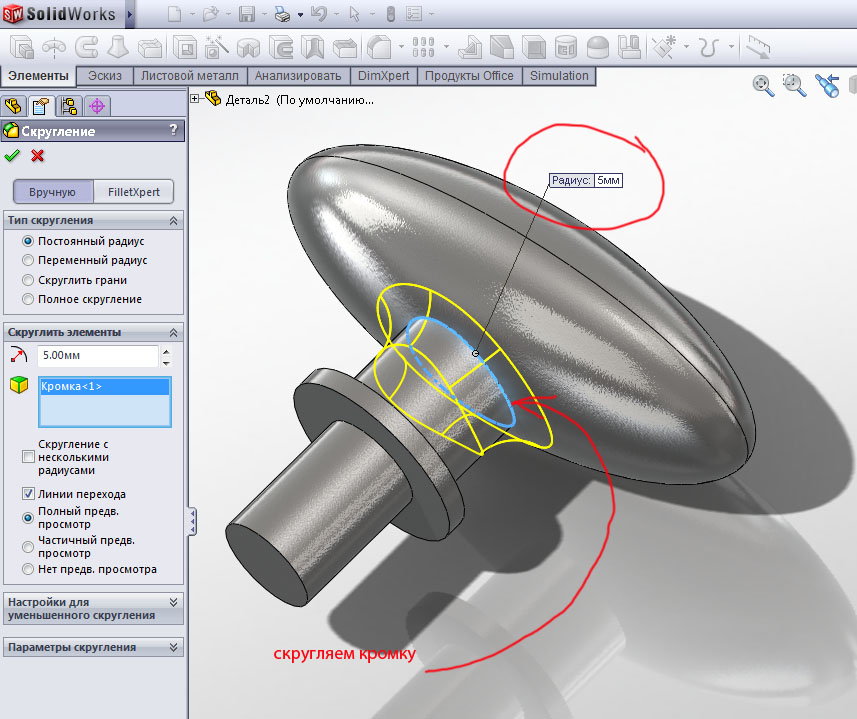Screen dimensions: 857x719
Task: Cancel the fillet with red X
Action: click(x=38, y=155)
